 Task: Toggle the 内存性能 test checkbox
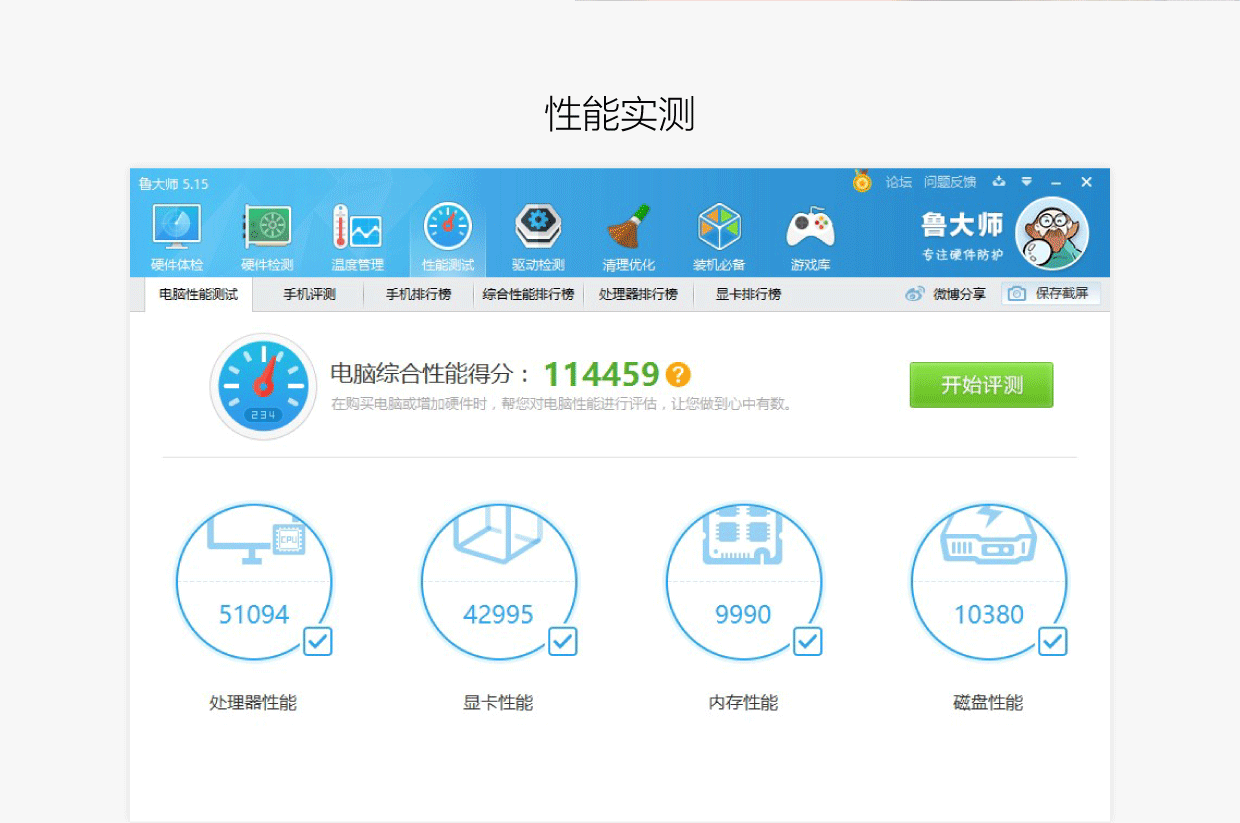(808, 641)
